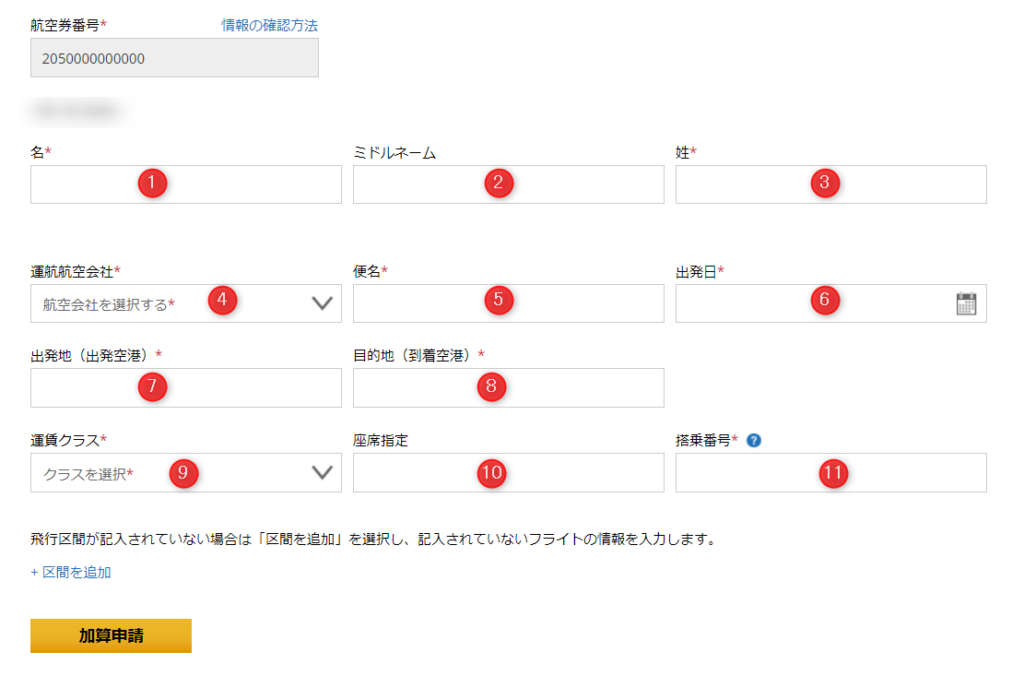Viewport: 1024px width, 676px height.
Task: Click the + 区間を追加 link
Action: pos(71,572)
